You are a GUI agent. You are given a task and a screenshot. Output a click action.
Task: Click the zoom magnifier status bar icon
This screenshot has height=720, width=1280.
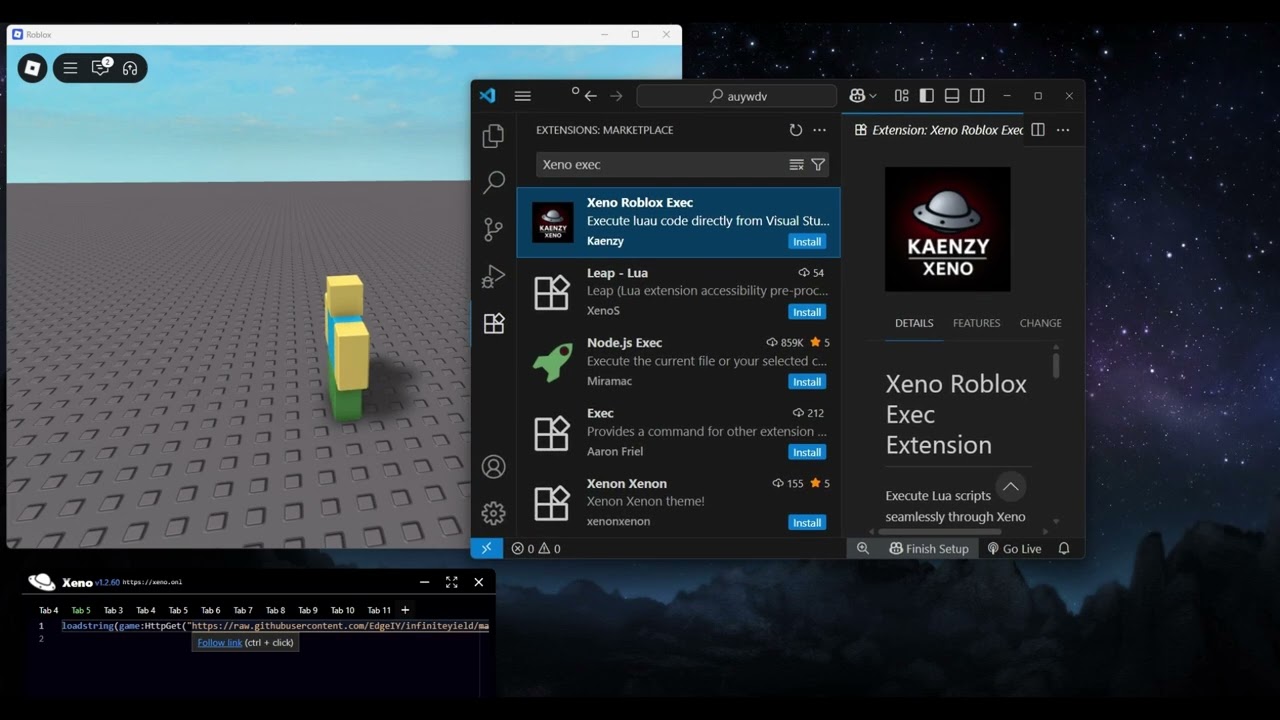pyautogui.click(x=862, y=548)
